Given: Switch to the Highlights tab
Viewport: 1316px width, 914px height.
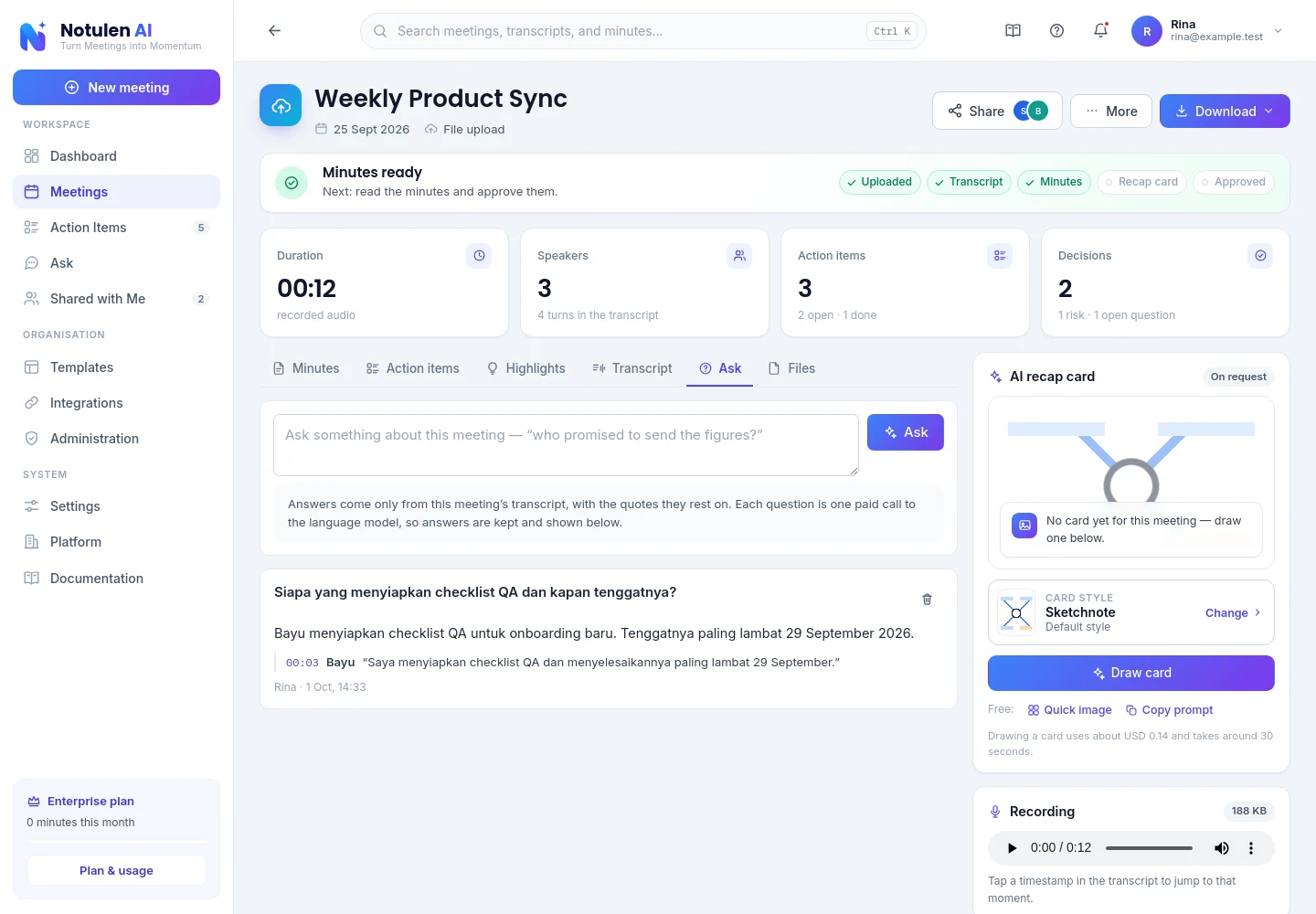Looking at the screenshot, I should click(525, 368).
